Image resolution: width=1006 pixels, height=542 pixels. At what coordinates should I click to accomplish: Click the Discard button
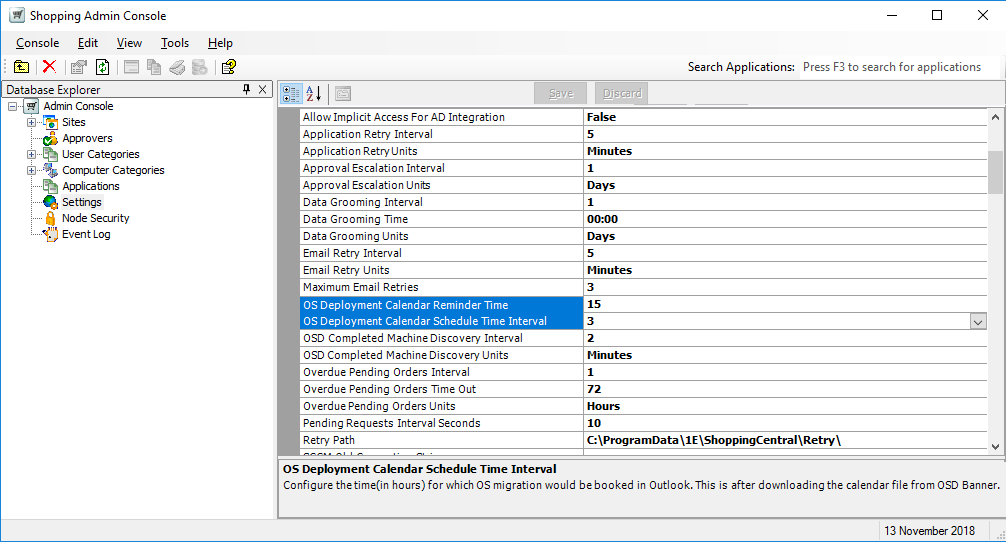coord(622,93)
